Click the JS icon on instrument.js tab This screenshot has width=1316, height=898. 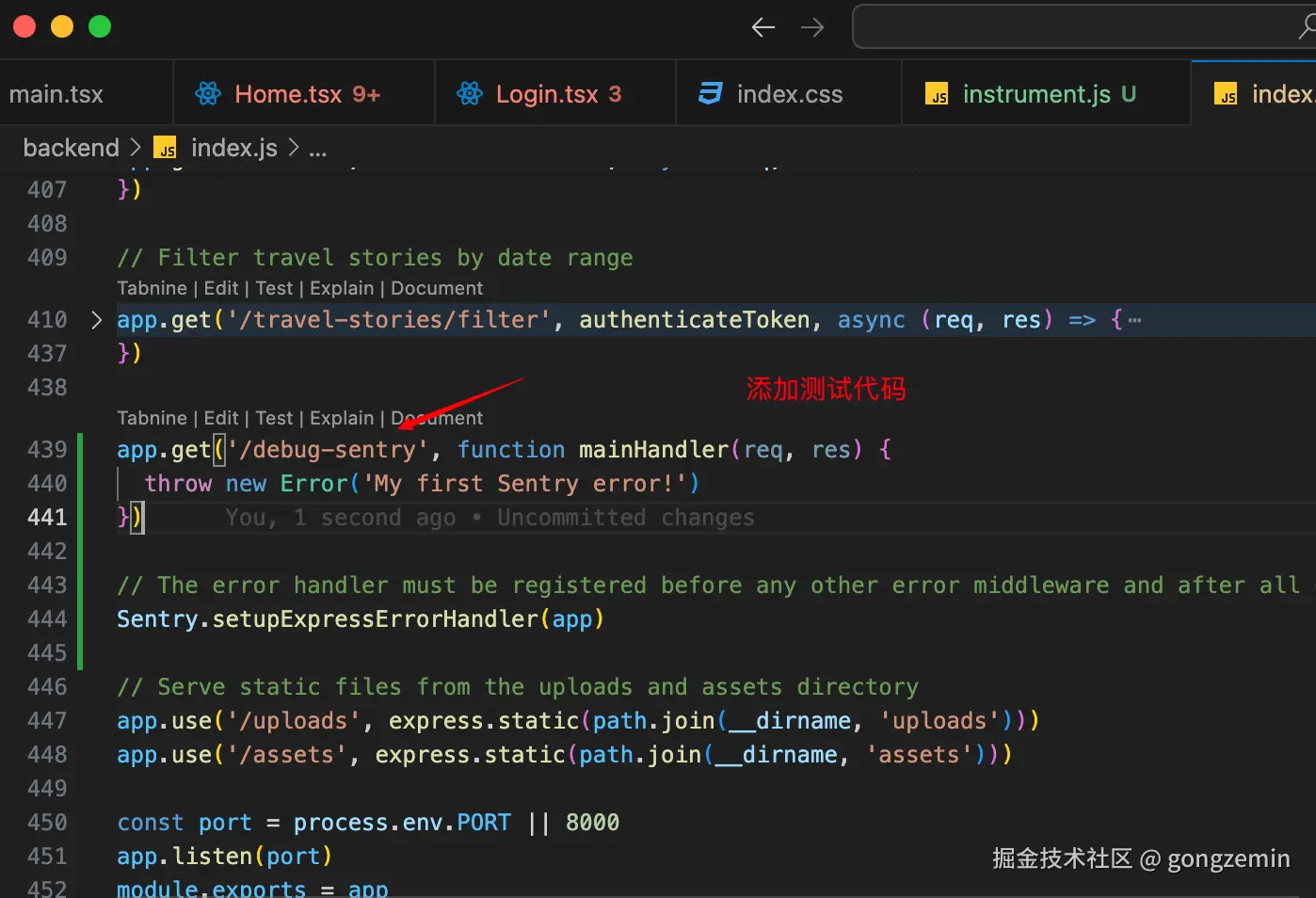click(x=937, y=94)
